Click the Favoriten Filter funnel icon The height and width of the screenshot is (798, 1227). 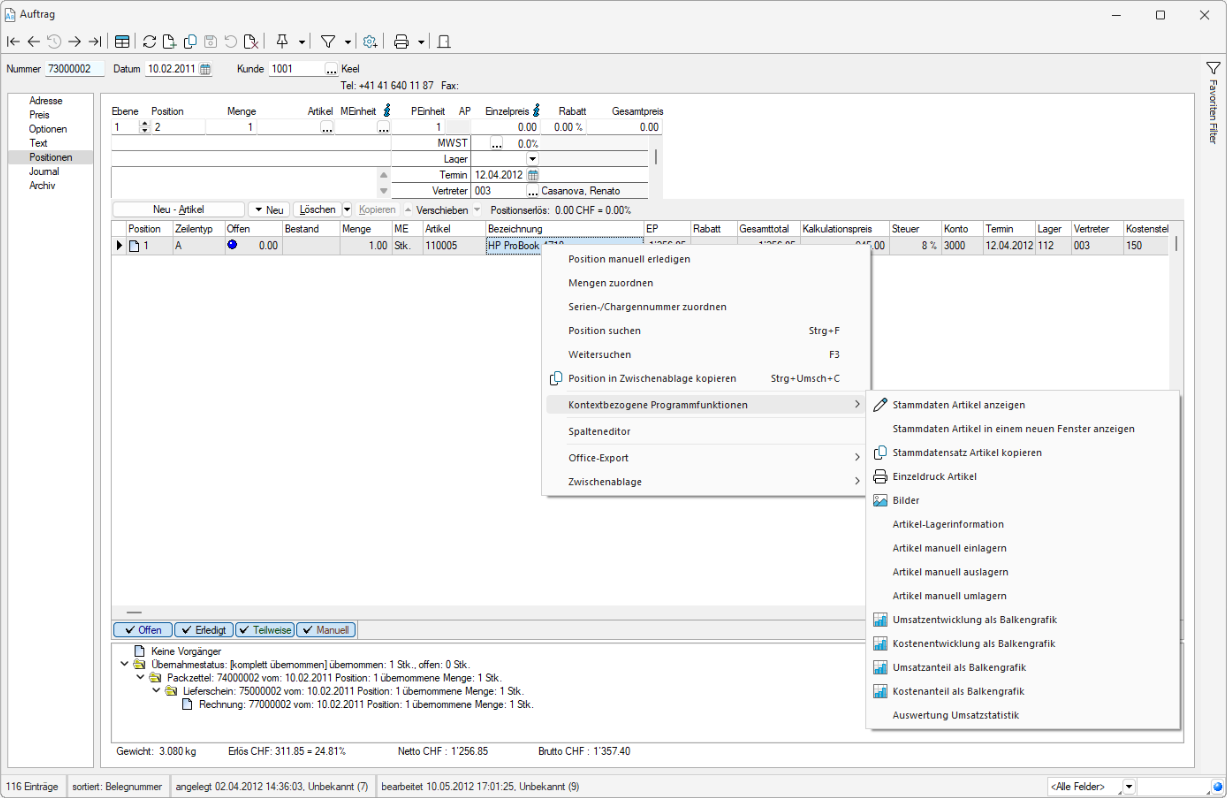[x=1213, y=68]
